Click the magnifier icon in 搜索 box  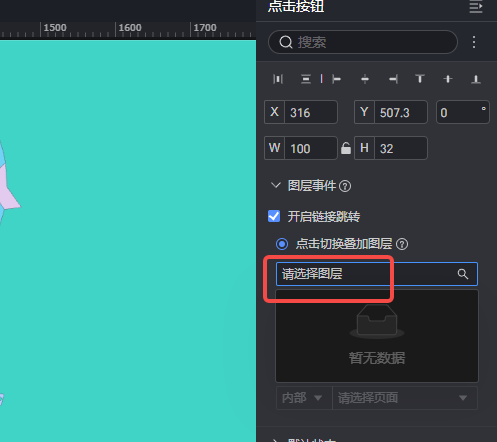[286, 42]
